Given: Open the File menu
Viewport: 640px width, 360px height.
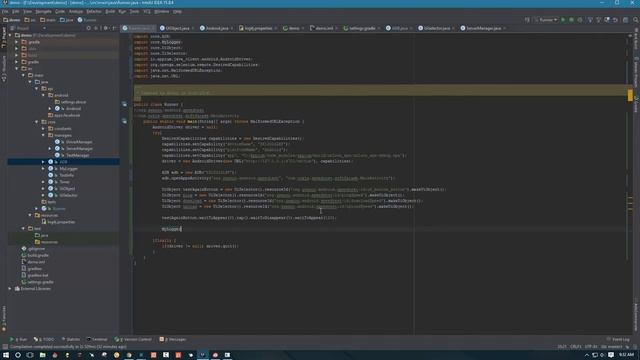Looking at the screenshot, I should 5,11.
